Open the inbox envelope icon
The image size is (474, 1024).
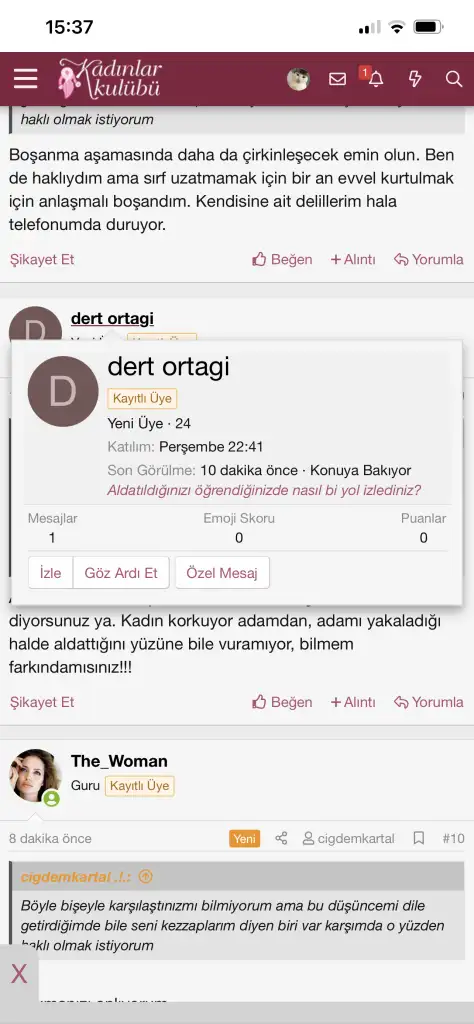coord(338,79)
